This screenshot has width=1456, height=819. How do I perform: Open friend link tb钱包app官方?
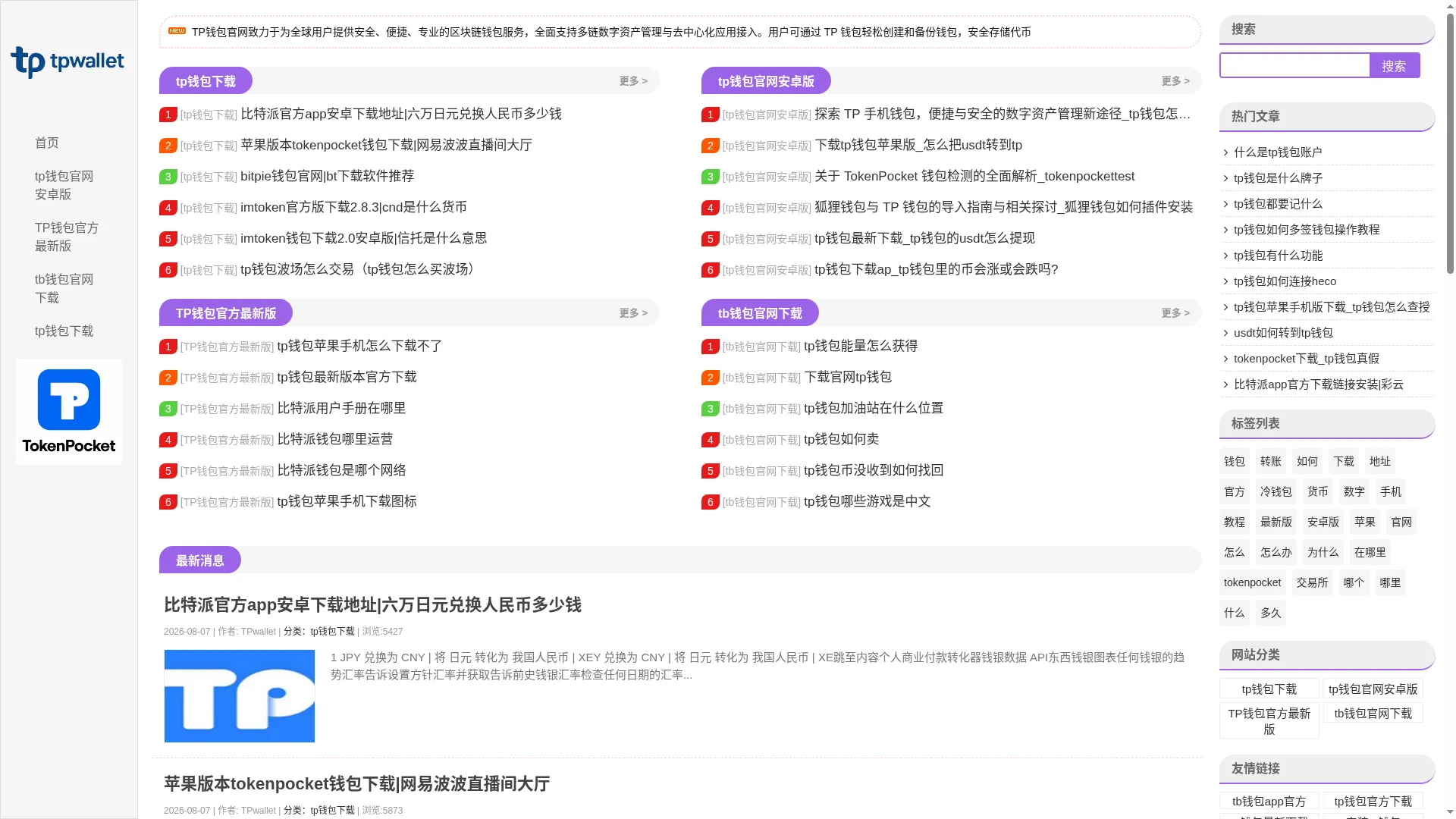click(1269, 801)
